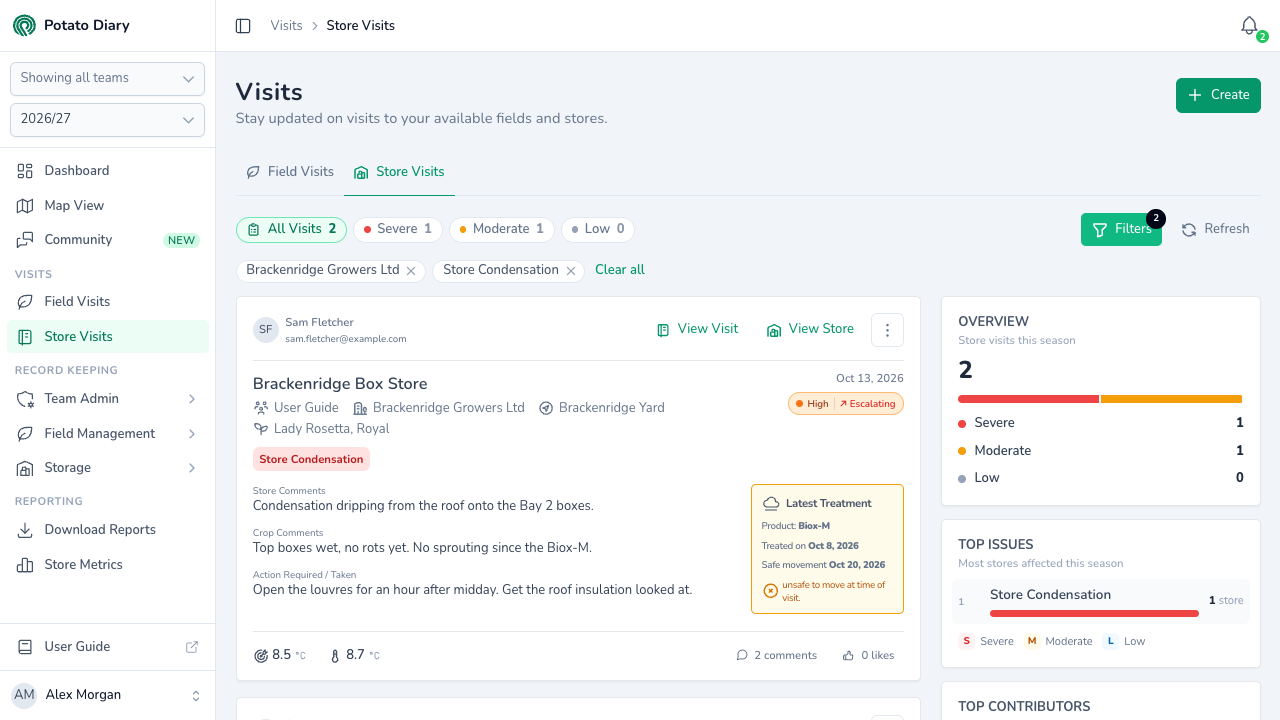The image size is (1280, 720).
Task: Like the visit with thumbs-up icon
Action: click(848, 656)
